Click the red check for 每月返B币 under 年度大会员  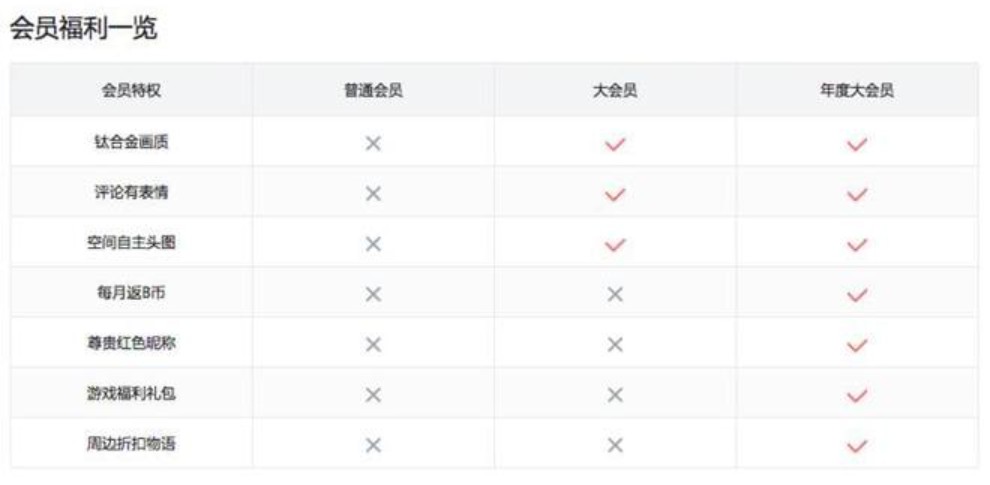point(857,294)
